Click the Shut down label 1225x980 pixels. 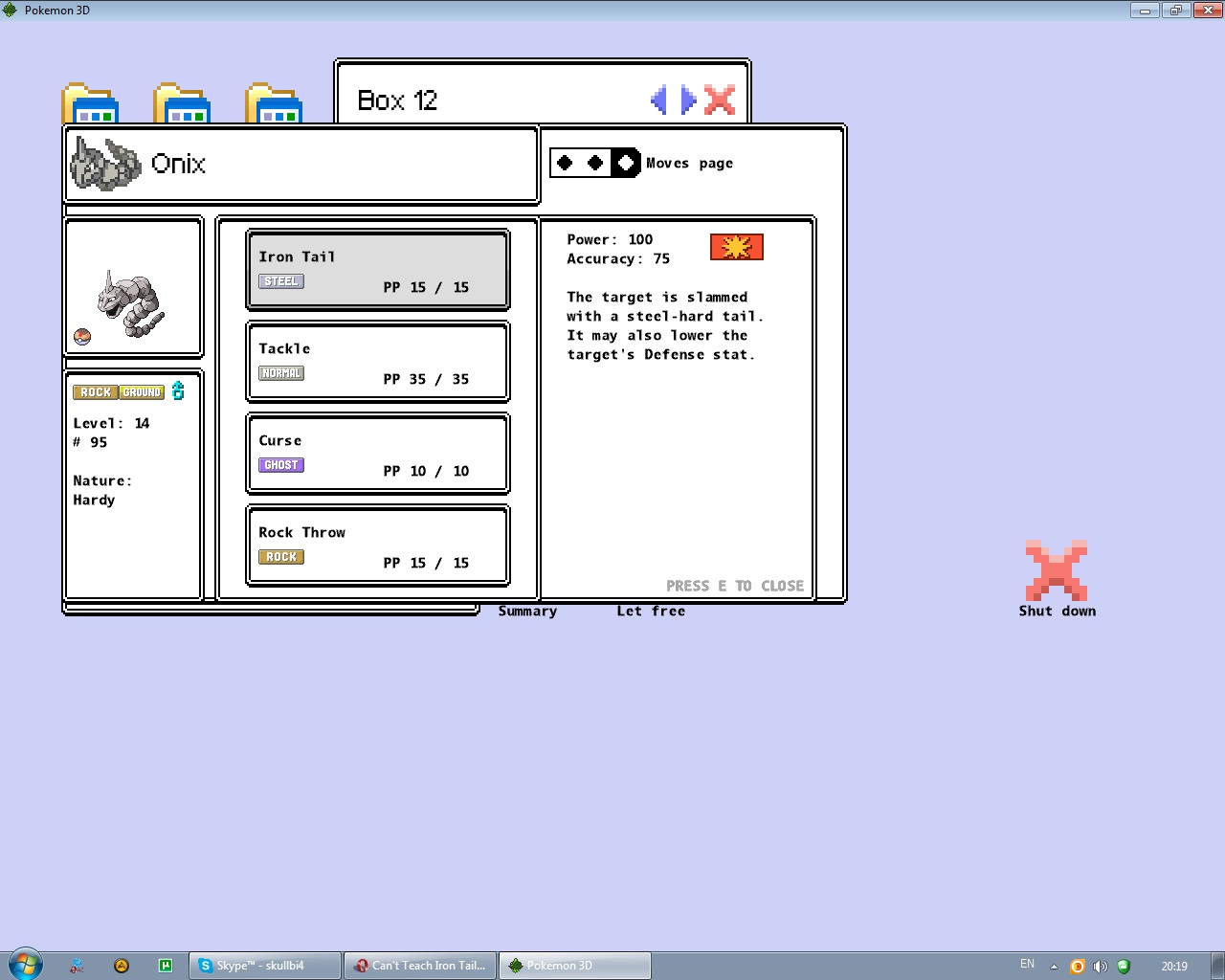tap(1058, 612)
